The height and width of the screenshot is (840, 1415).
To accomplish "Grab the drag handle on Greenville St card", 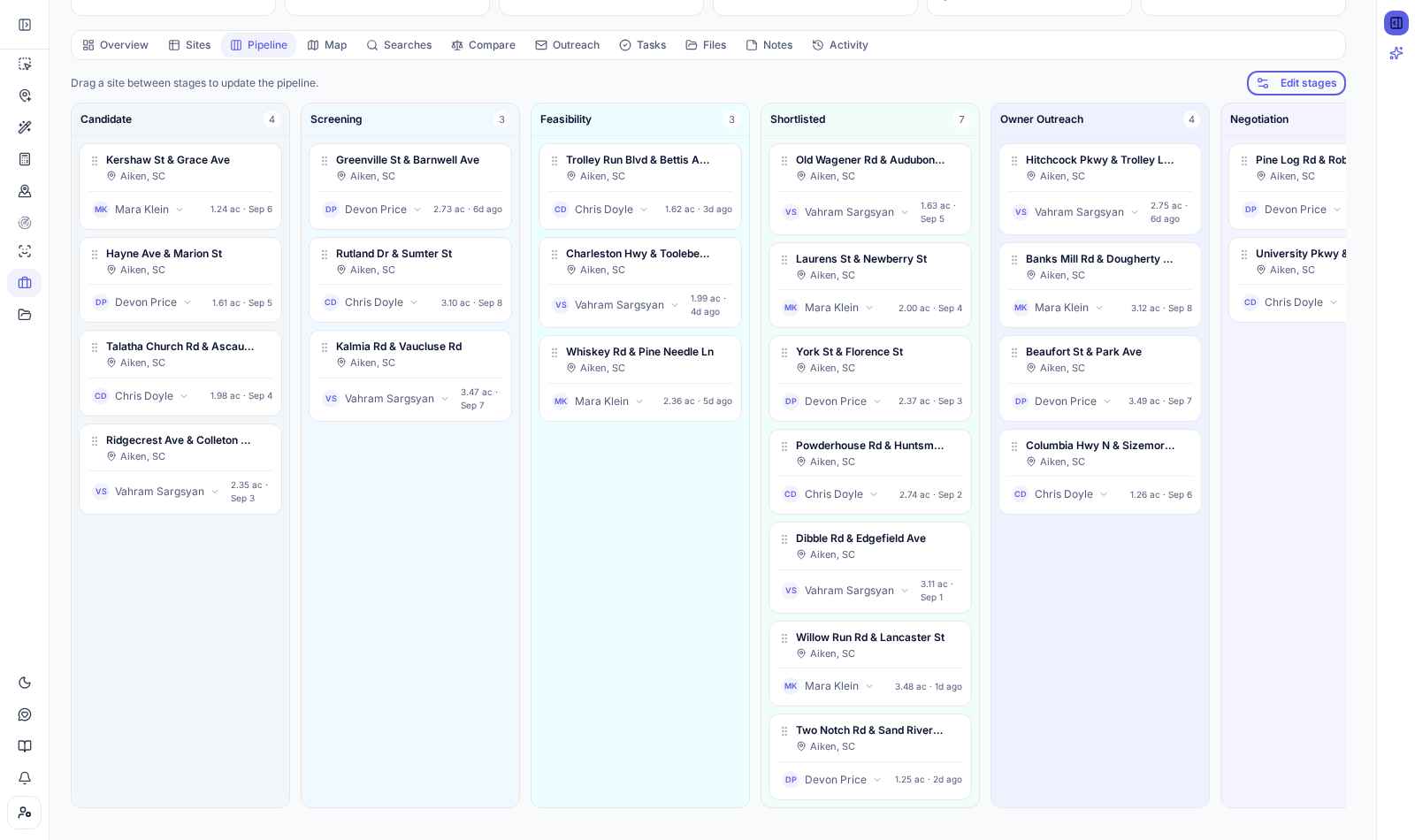I will coord(325,161).
